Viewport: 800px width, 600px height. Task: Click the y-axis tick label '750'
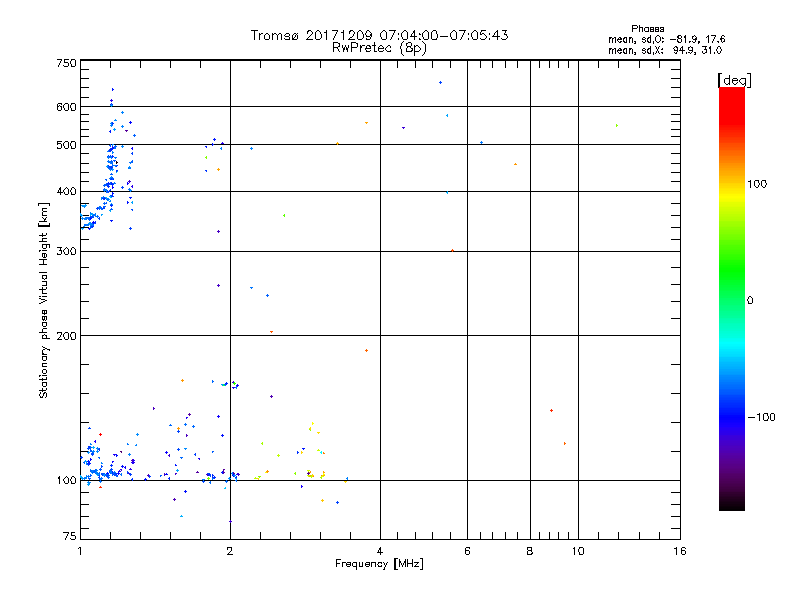[x=66, y=63]
